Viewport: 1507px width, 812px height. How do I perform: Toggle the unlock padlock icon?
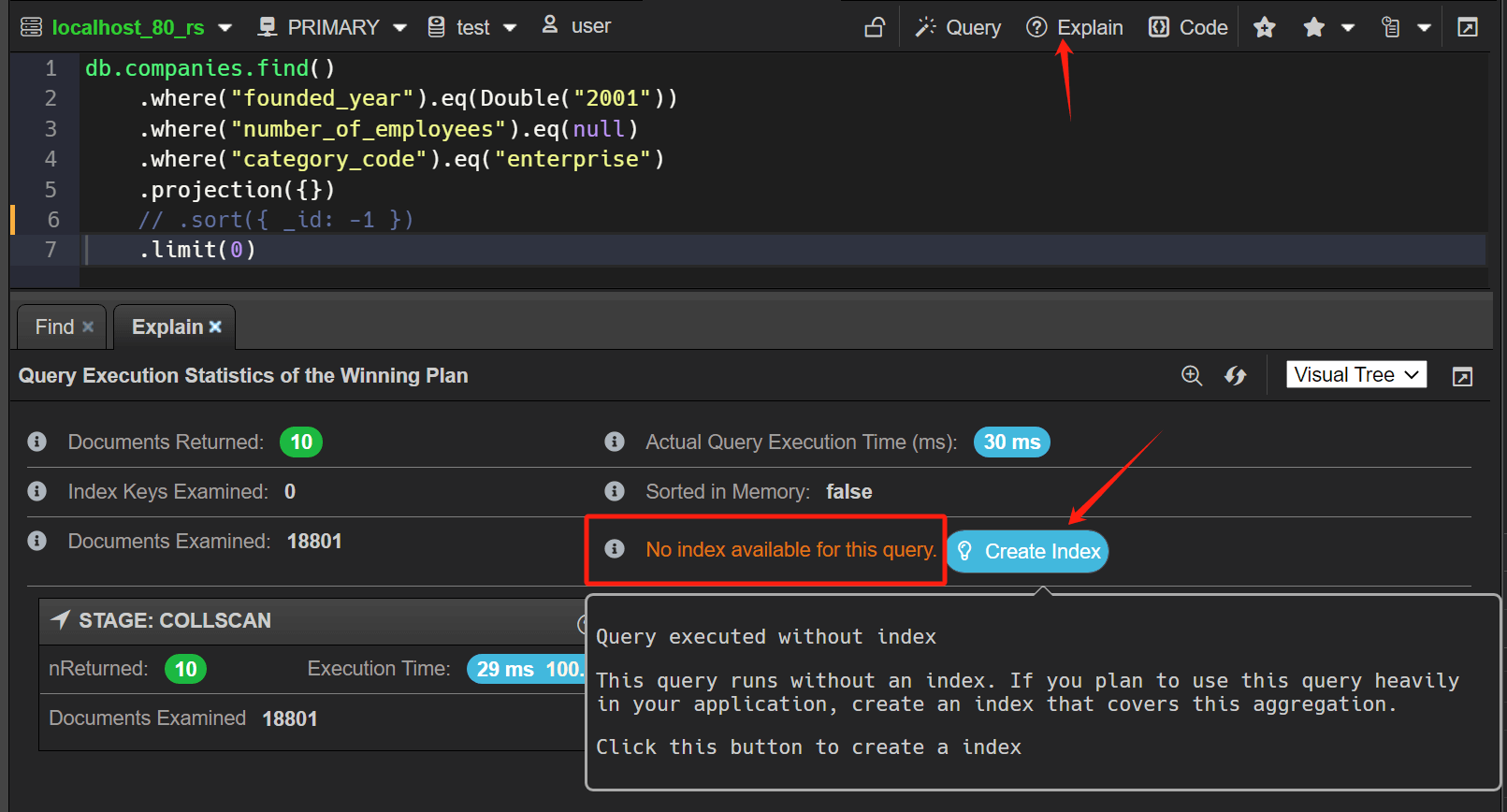(875, 27)
